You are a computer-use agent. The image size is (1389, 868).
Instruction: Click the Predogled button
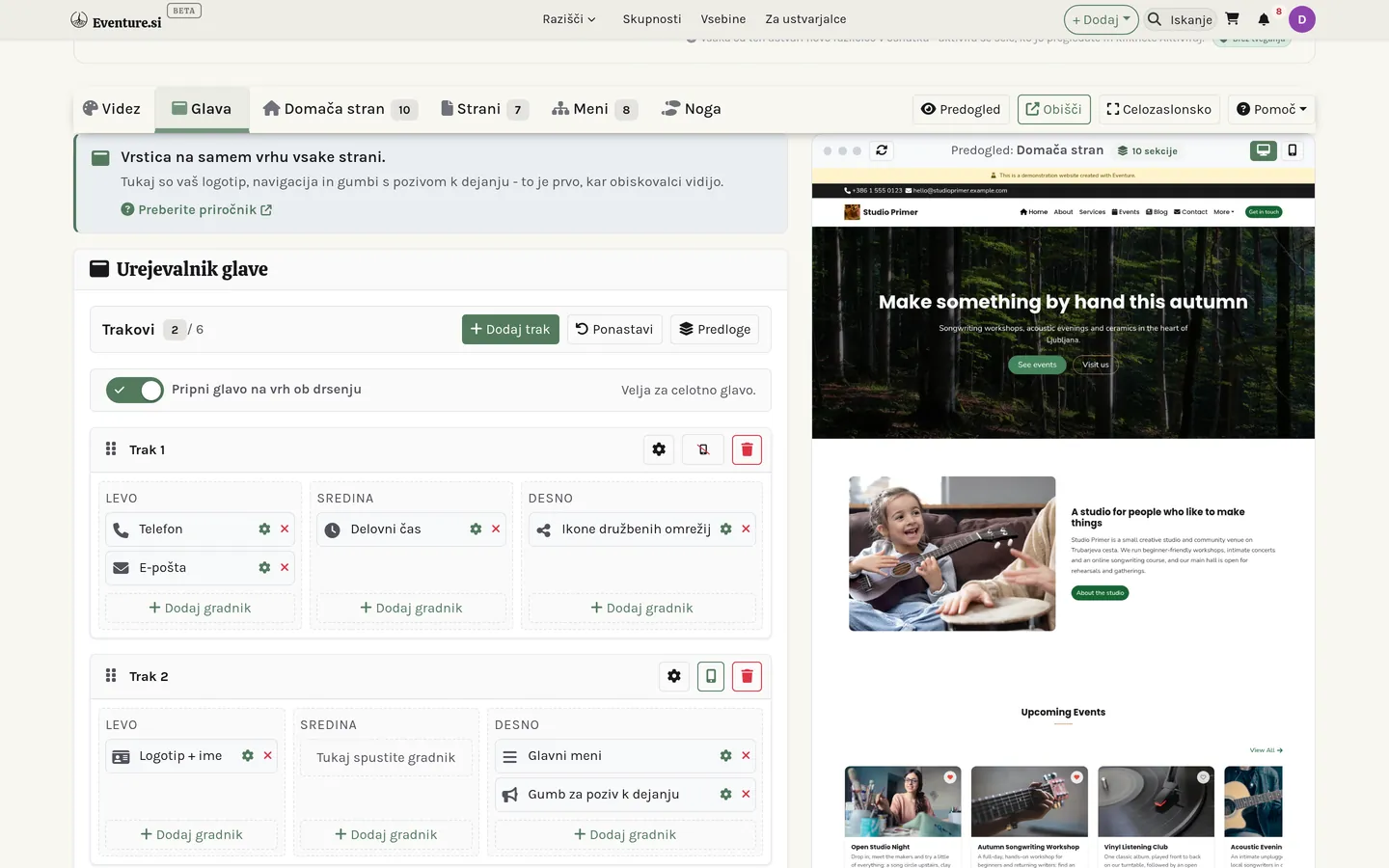(x=961, y=109)
